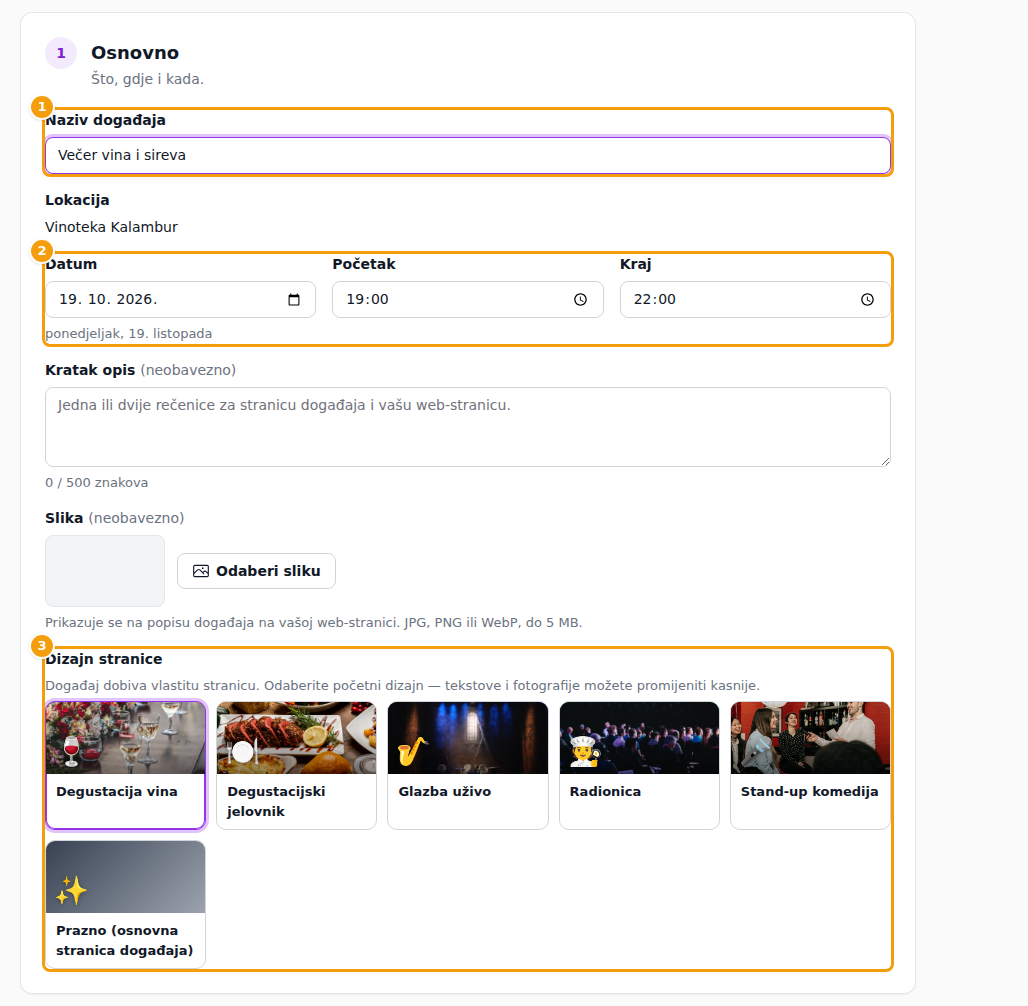
Task: Click the clock icon in Početak field
Action: [x=580, y=300]
